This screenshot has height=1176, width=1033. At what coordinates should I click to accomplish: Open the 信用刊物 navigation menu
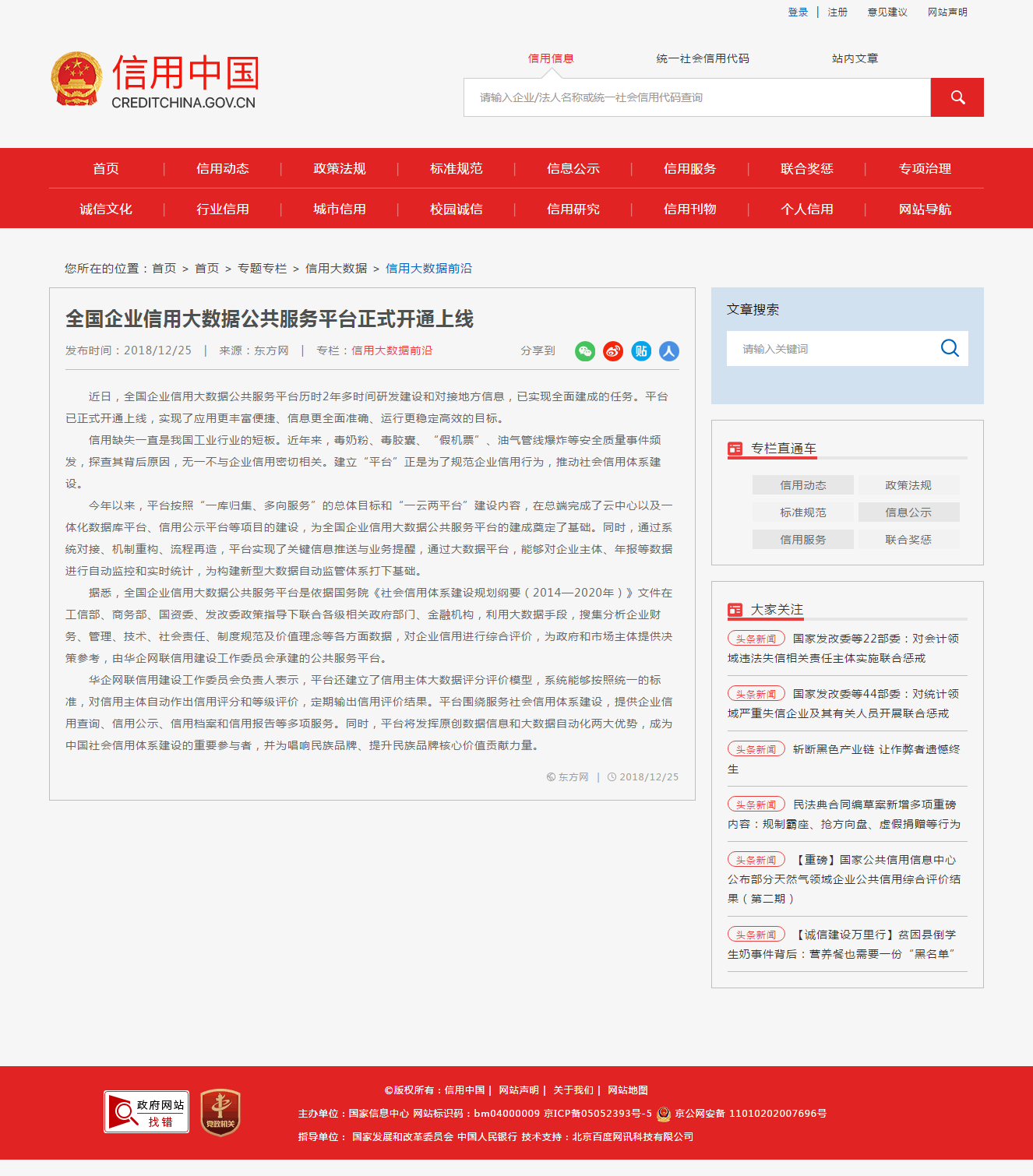point(690,209)
